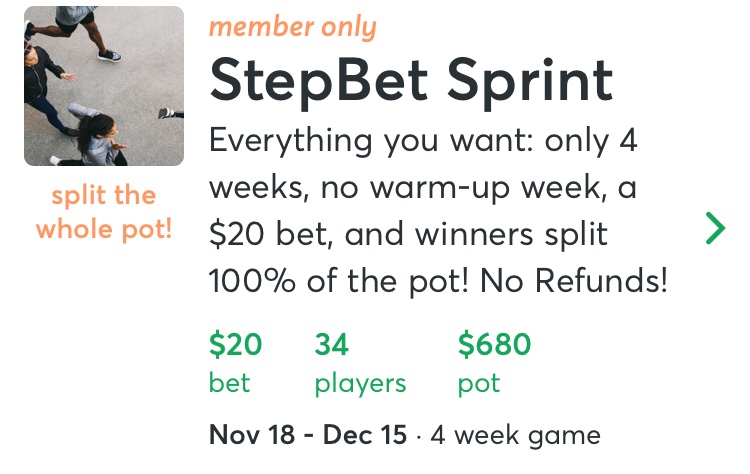Click the green 'pot' label
750x474 pixels.
[479, 383]
